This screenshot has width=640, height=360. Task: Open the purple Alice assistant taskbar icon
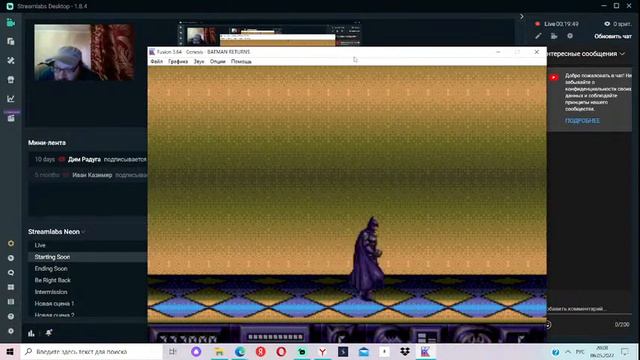point(196,351)
